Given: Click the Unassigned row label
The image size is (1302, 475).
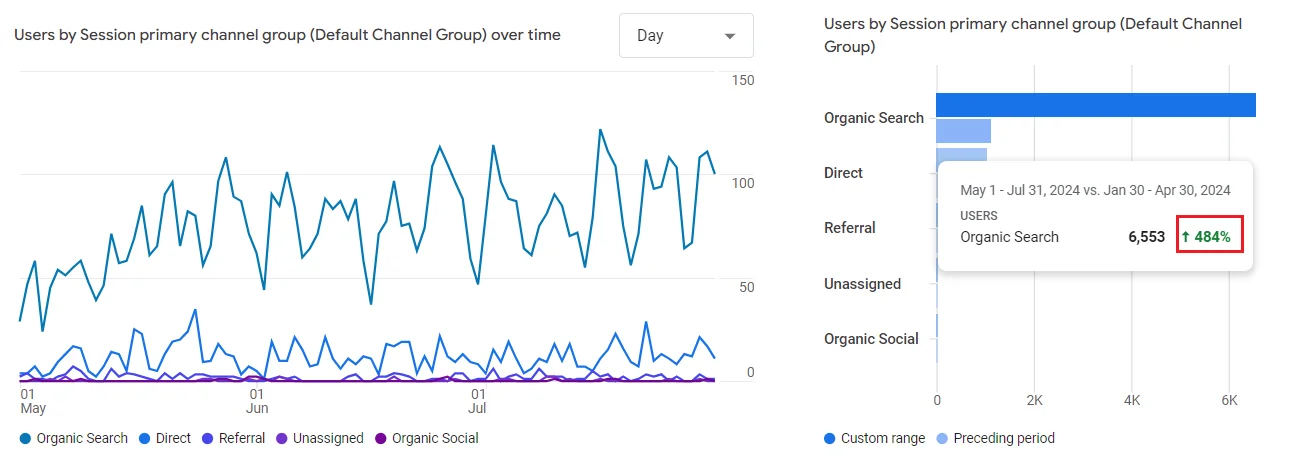Looking at the screenshot, I should (x=862, y=284).
